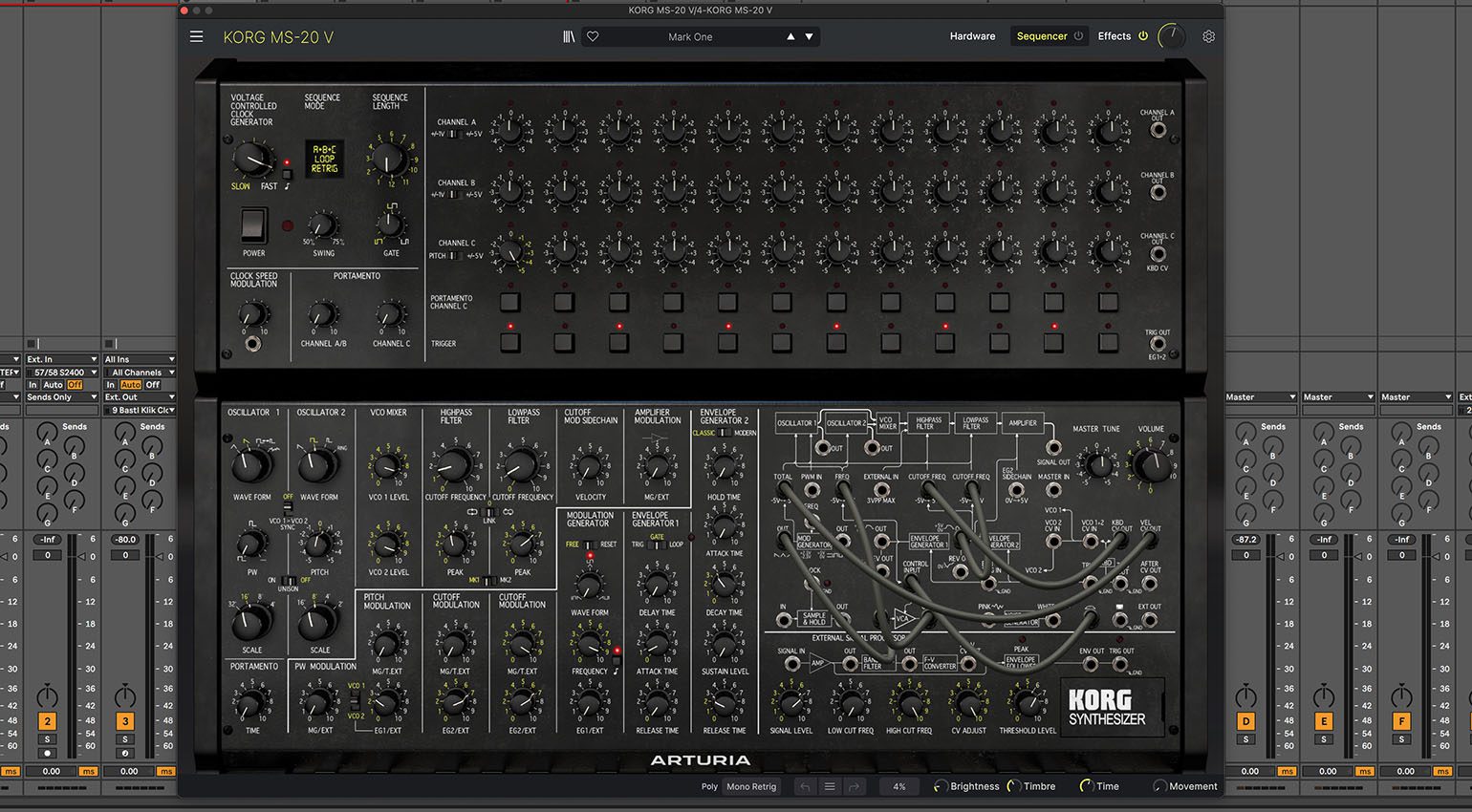Click the Signal In jack in External Signal Processor
Image resolution: width=1472 pixels, height=812 pixels.
pos(791,665)
